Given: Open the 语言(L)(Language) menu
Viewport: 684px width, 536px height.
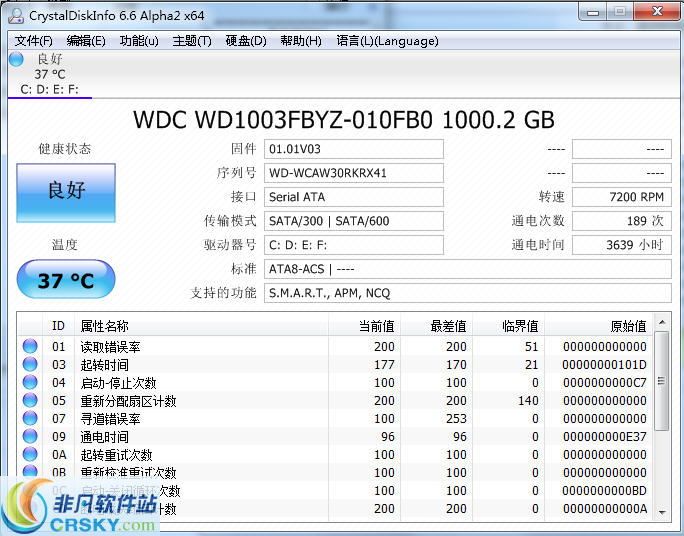Looking at the screenshot, I should click(x=387, y=41).
